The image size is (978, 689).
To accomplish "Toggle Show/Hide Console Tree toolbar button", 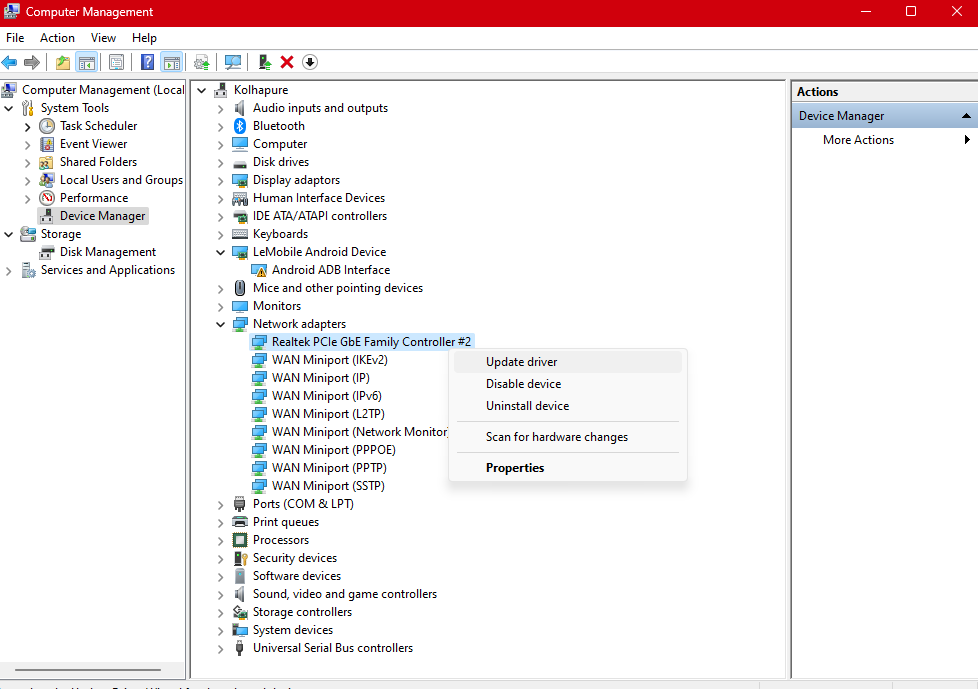I will 87,62.
